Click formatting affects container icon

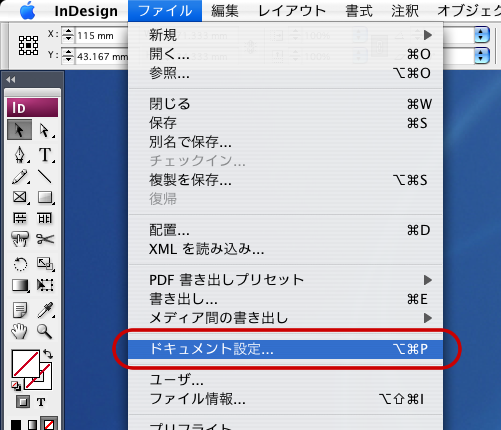point(23,402)
